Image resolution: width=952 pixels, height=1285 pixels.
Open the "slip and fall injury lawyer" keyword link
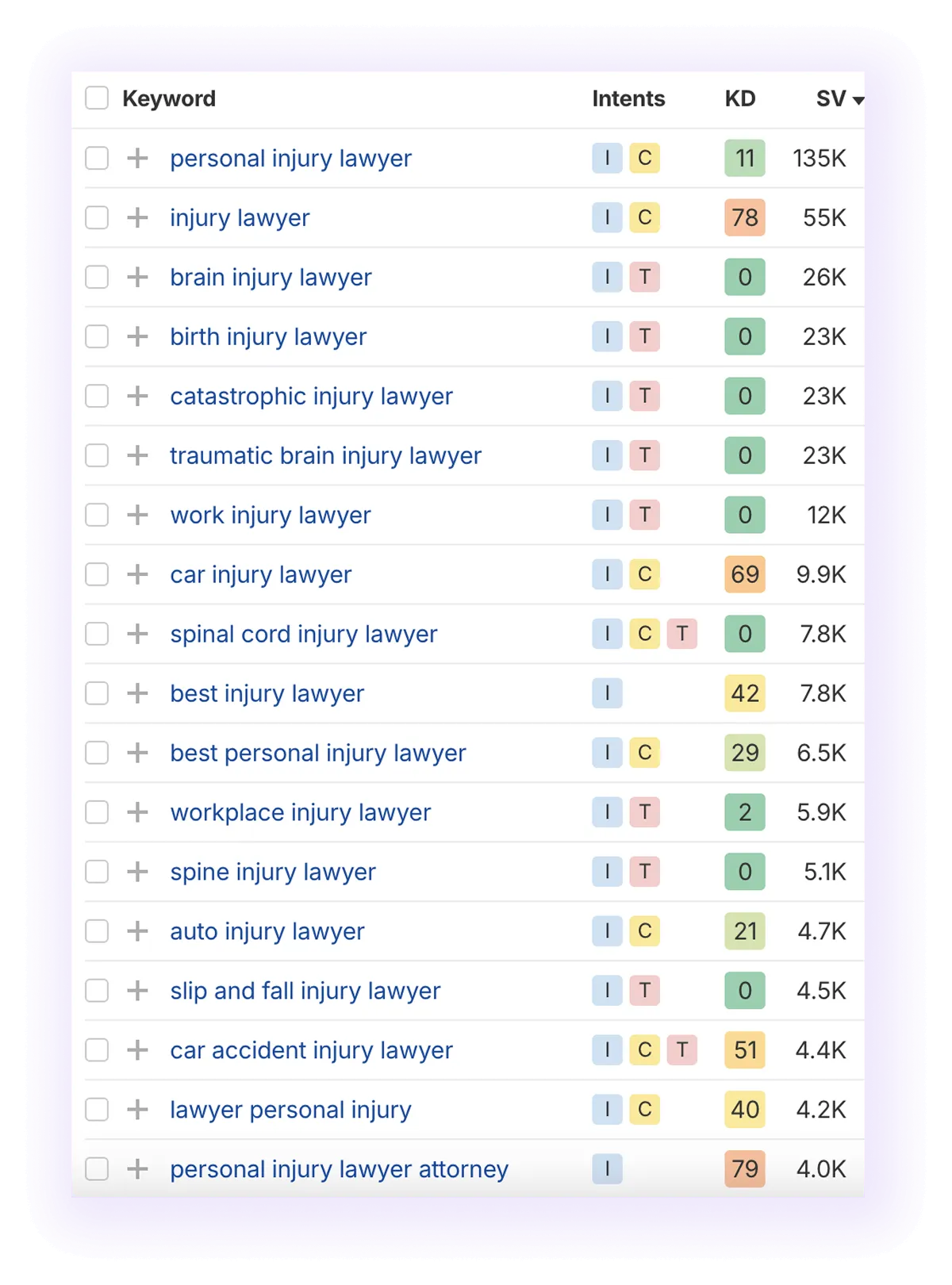(x=305, y=991)
